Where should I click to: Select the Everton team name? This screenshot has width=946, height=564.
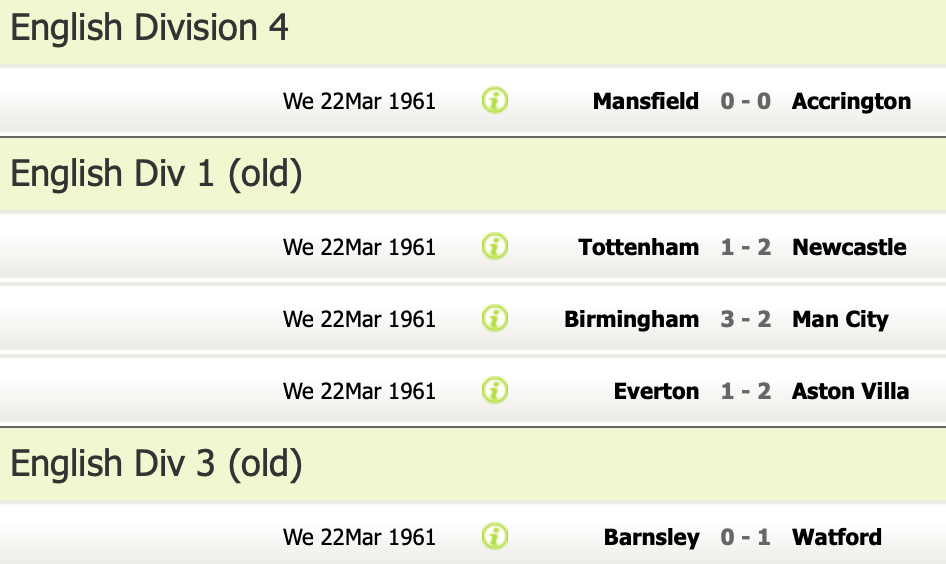coord(656,391)
